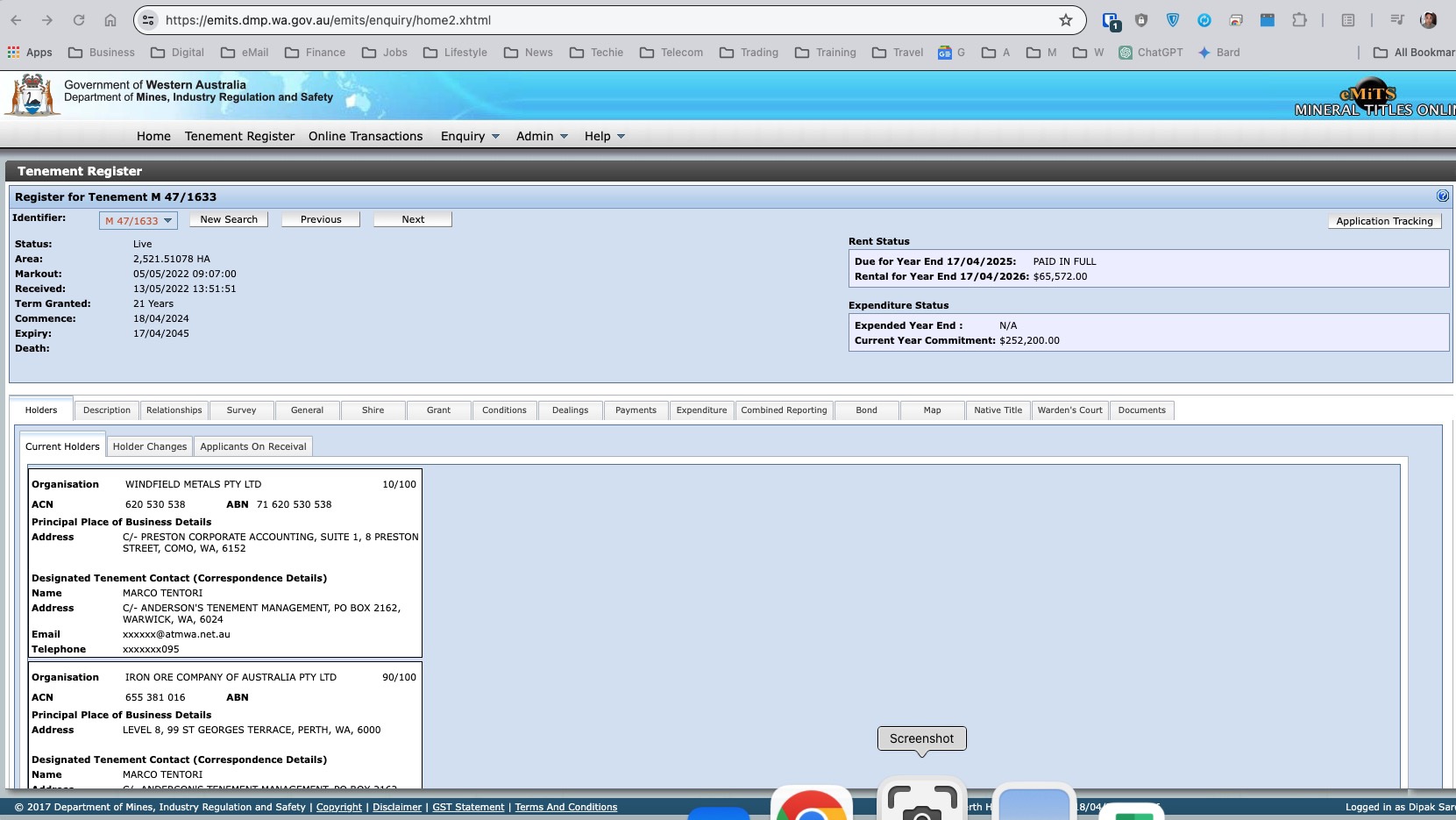Select the Applicants On Receival sub-tab
The image size is (1456, 820).
(253, 446)
